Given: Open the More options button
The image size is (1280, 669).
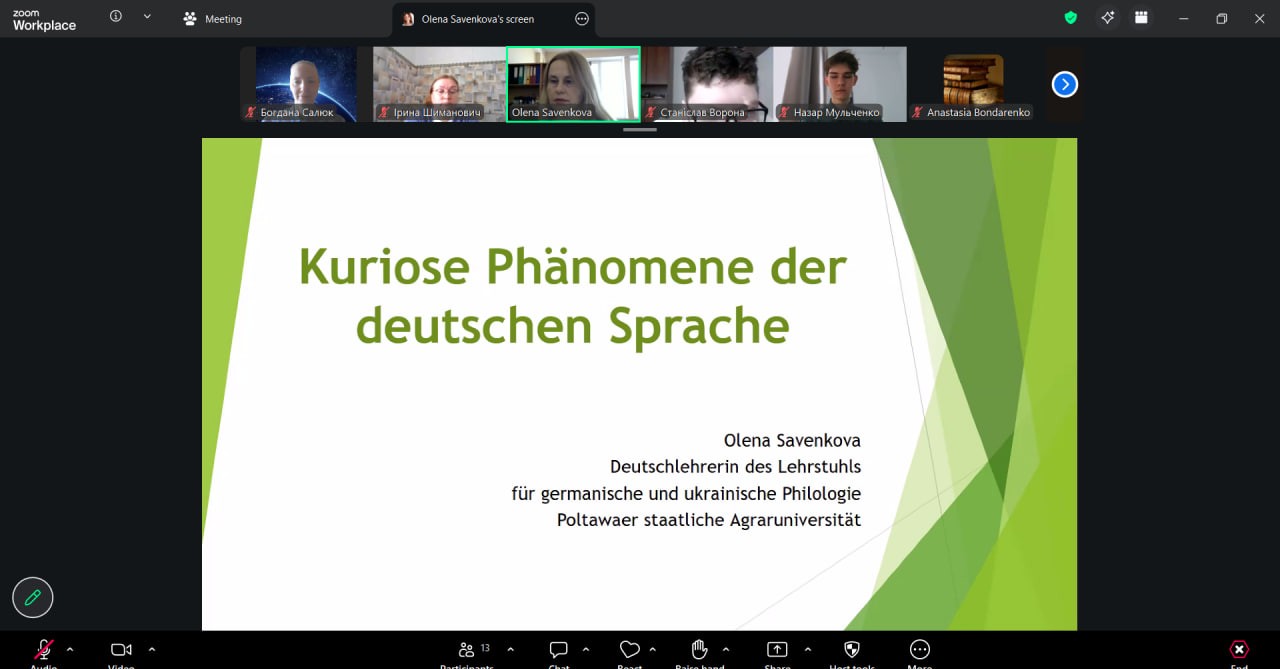Looking at the screenshot, I should tap(920, 650).
